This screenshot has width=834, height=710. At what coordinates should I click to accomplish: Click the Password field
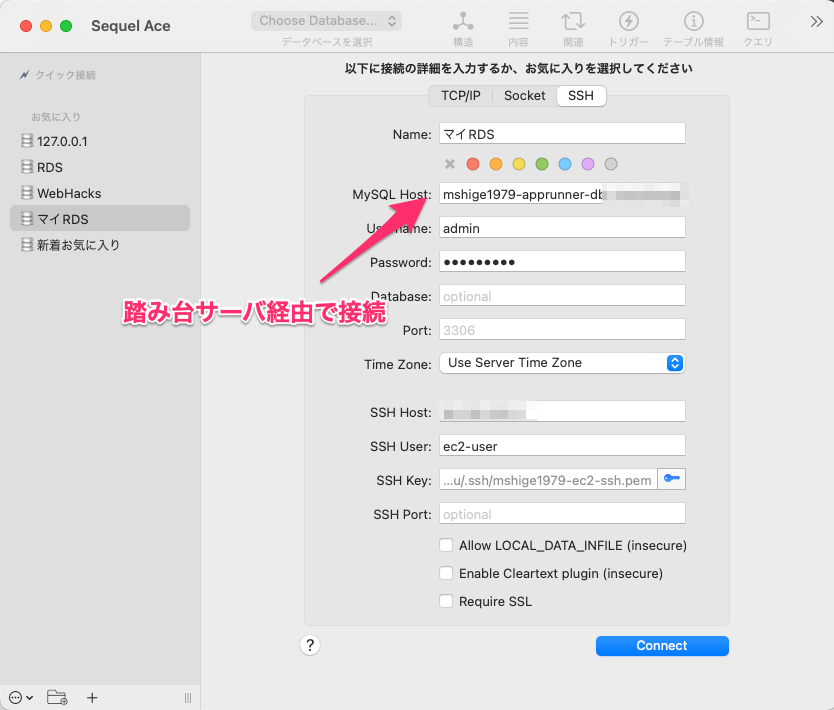[562, 262]
